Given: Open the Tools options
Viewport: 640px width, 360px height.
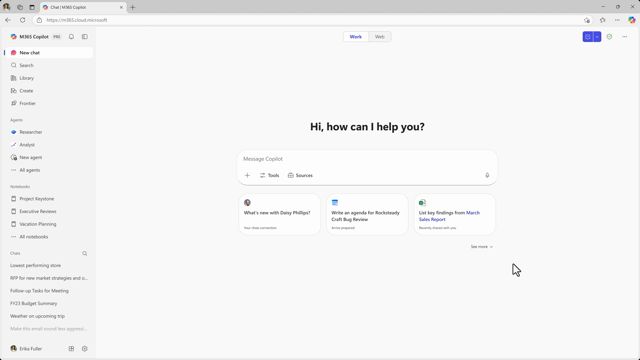Looking at the screenshot, I should [x=269, y=176].
